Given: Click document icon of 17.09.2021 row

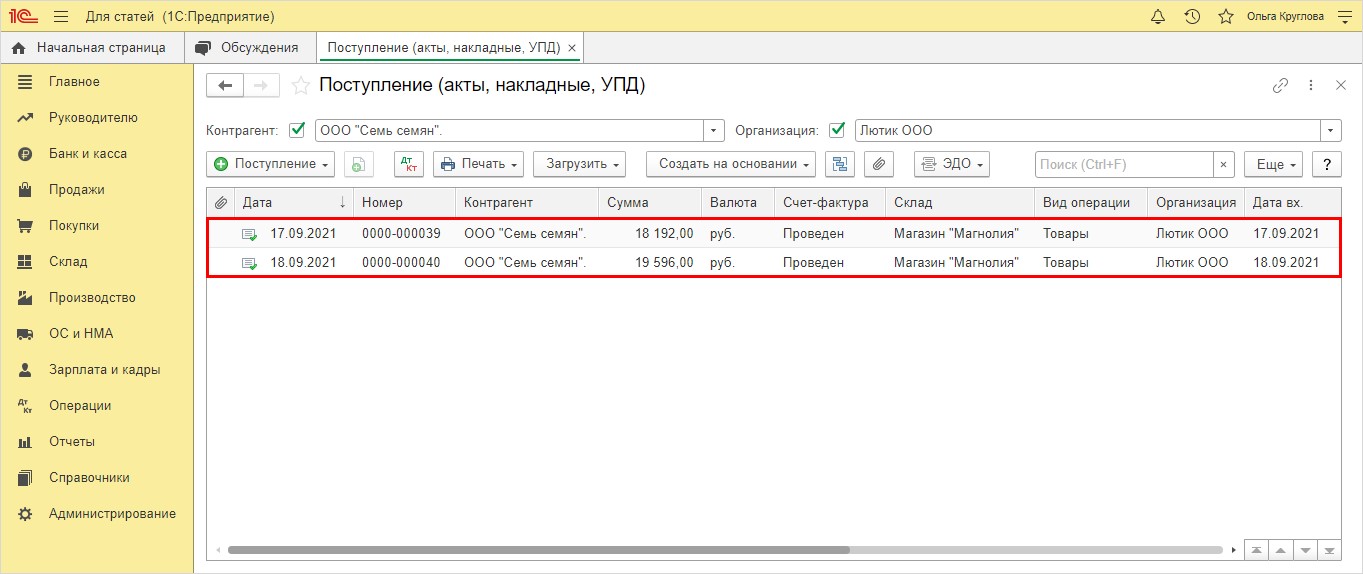Looking at the screenshot, I should 249,234.
